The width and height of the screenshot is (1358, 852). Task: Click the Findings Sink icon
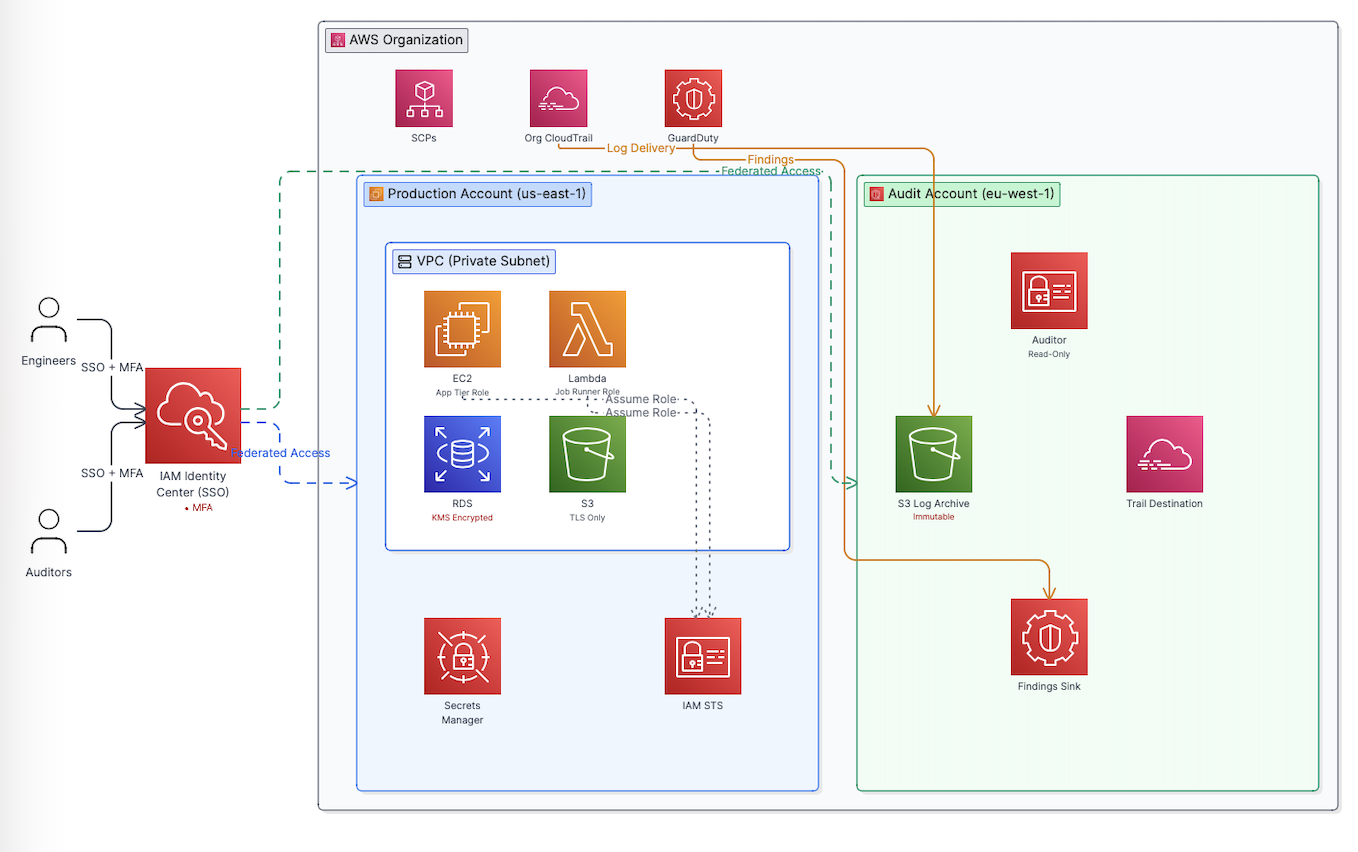point(1049,637)
